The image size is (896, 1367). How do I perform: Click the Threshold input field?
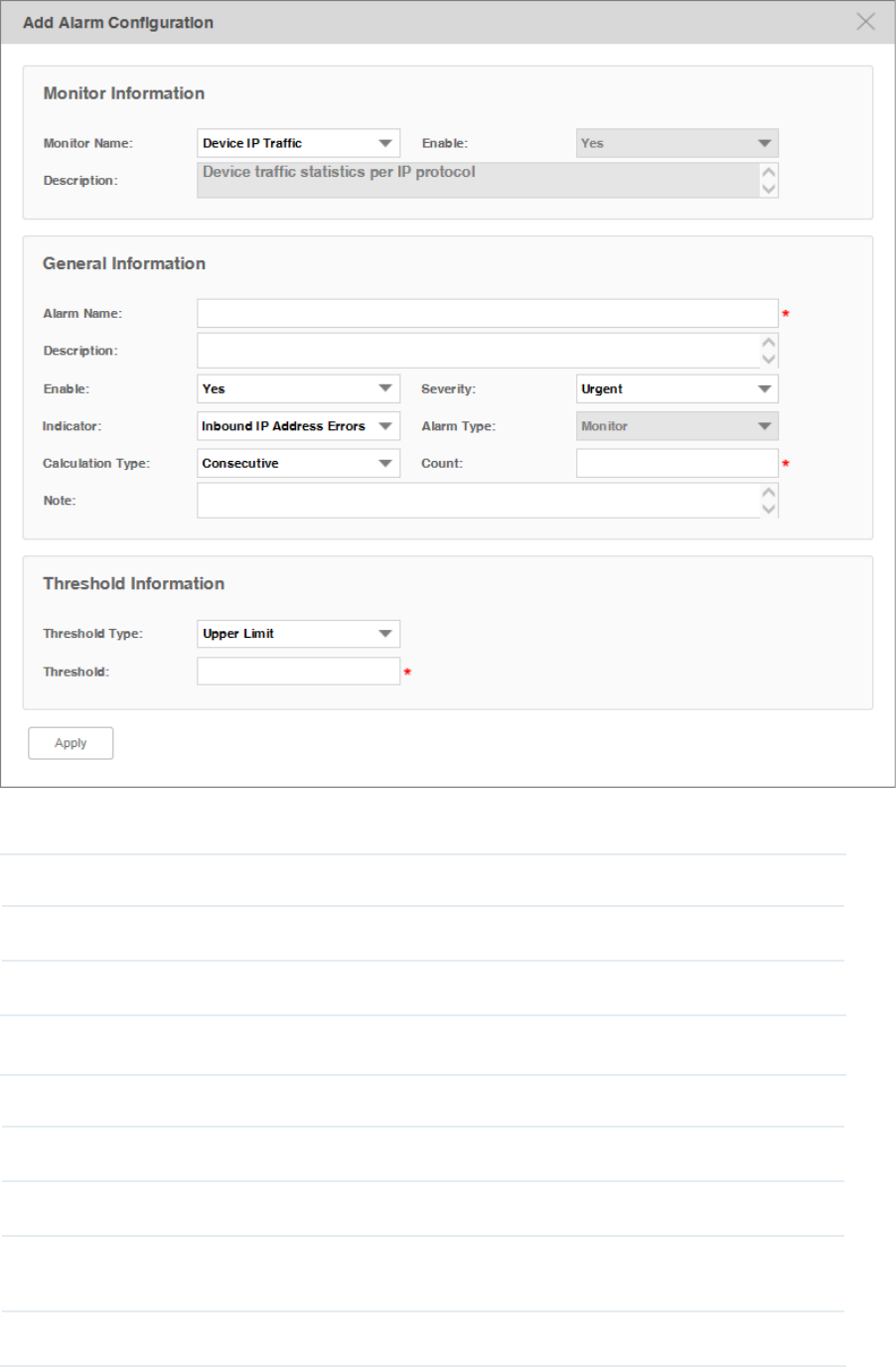[298, 672]
